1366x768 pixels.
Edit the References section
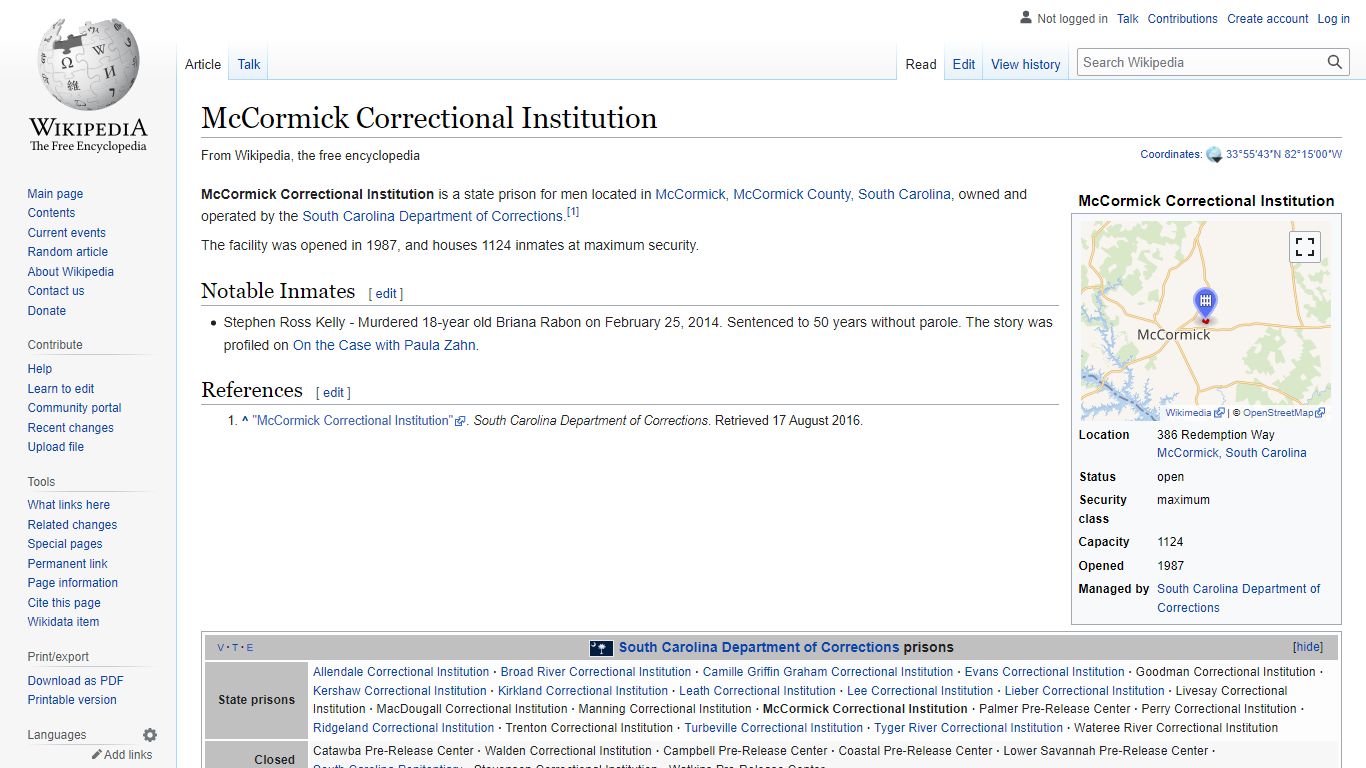click(333, 393)
